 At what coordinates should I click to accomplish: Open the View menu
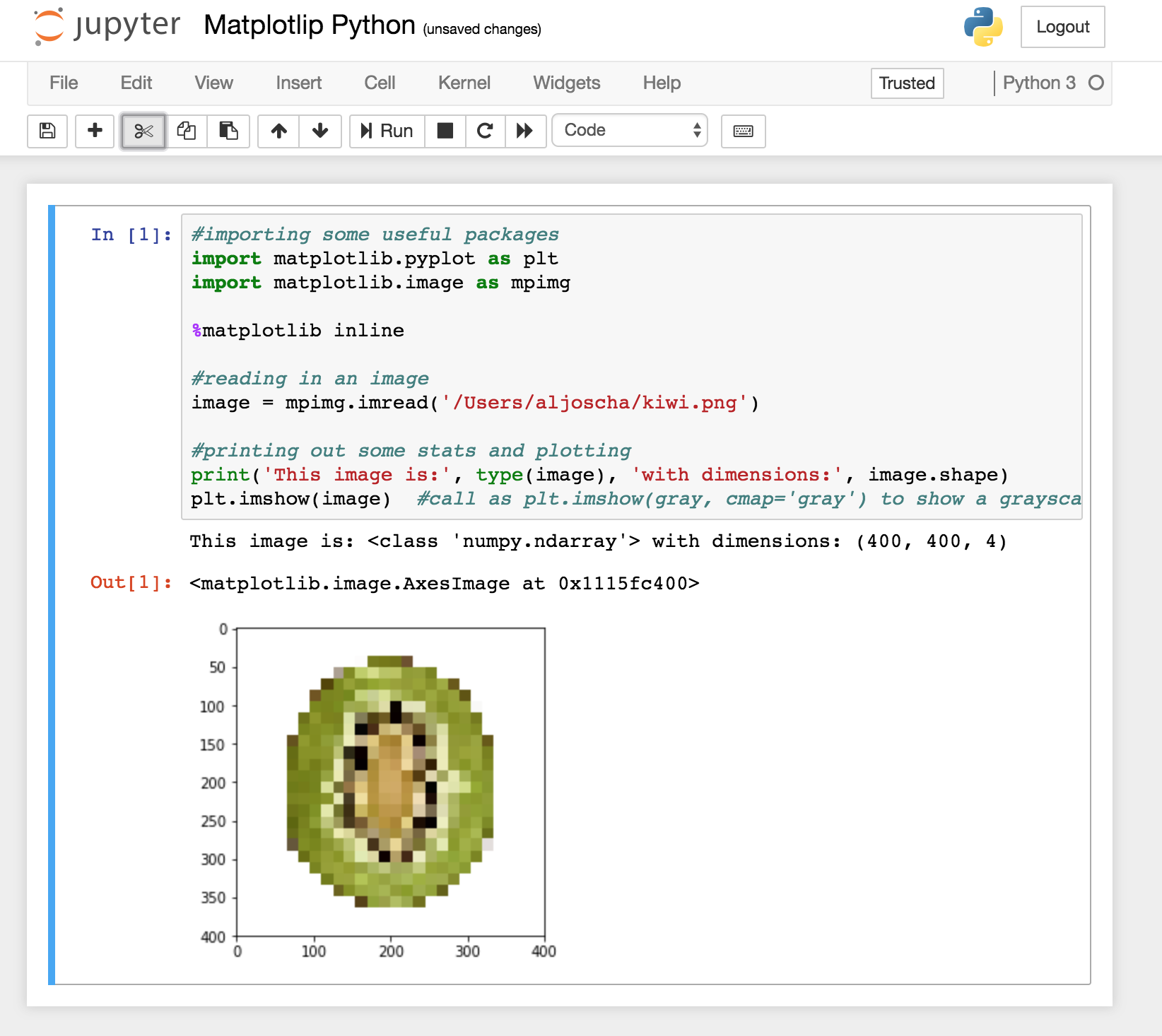point(214,83)
